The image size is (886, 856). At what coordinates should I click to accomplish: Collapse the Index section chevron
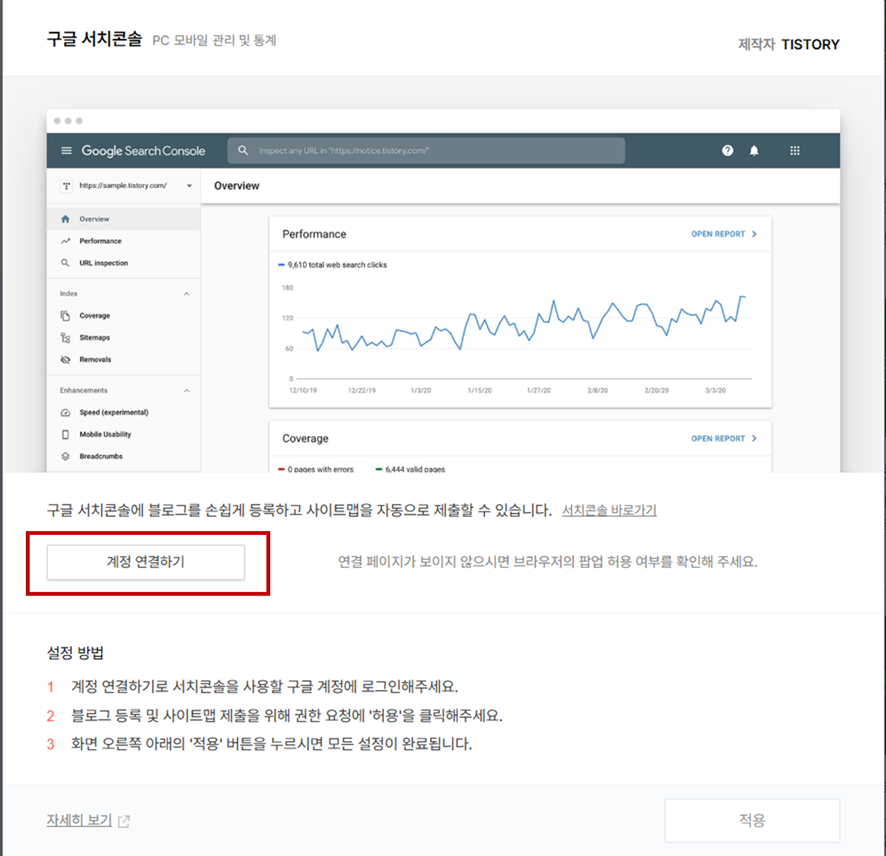(x=186, y=294)
